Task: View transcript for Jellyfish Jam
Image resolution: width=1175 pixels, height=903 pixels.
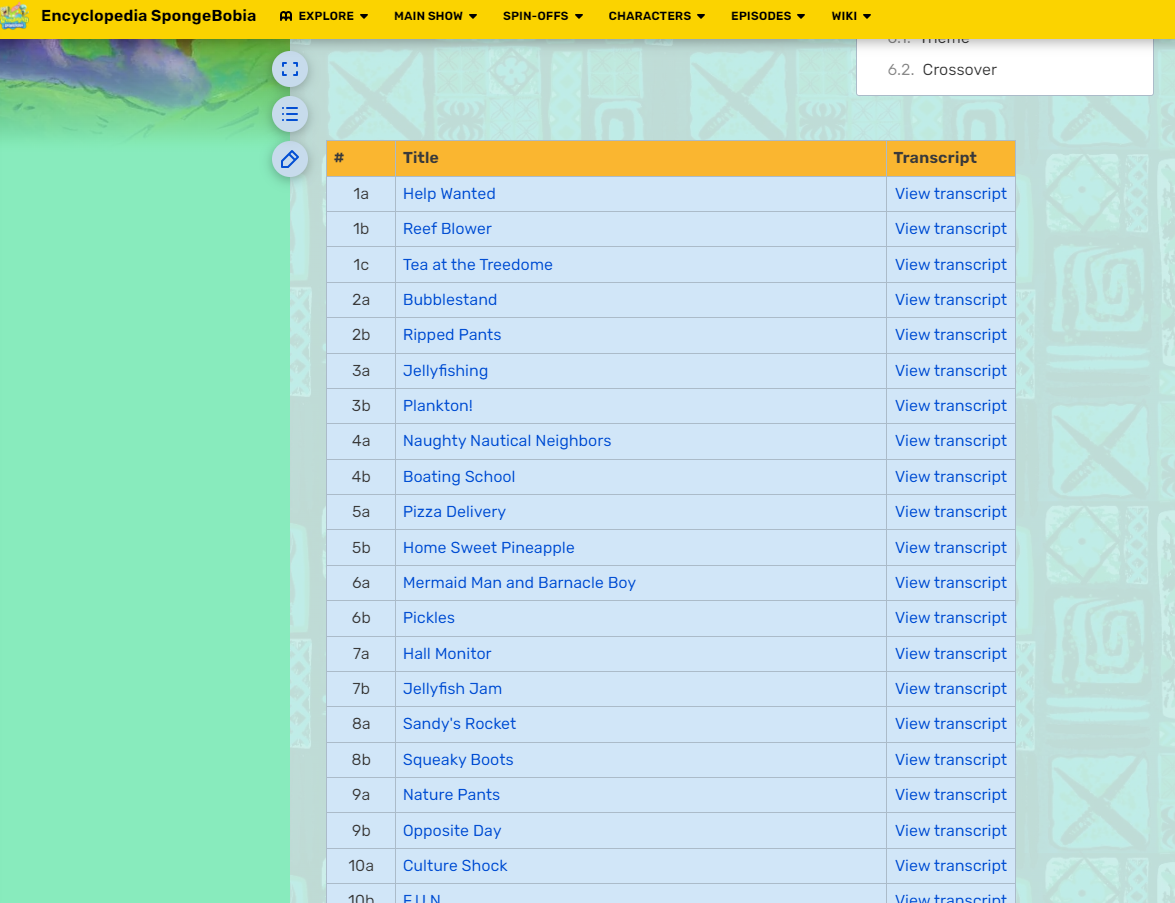Action: [x=950, y=689]
